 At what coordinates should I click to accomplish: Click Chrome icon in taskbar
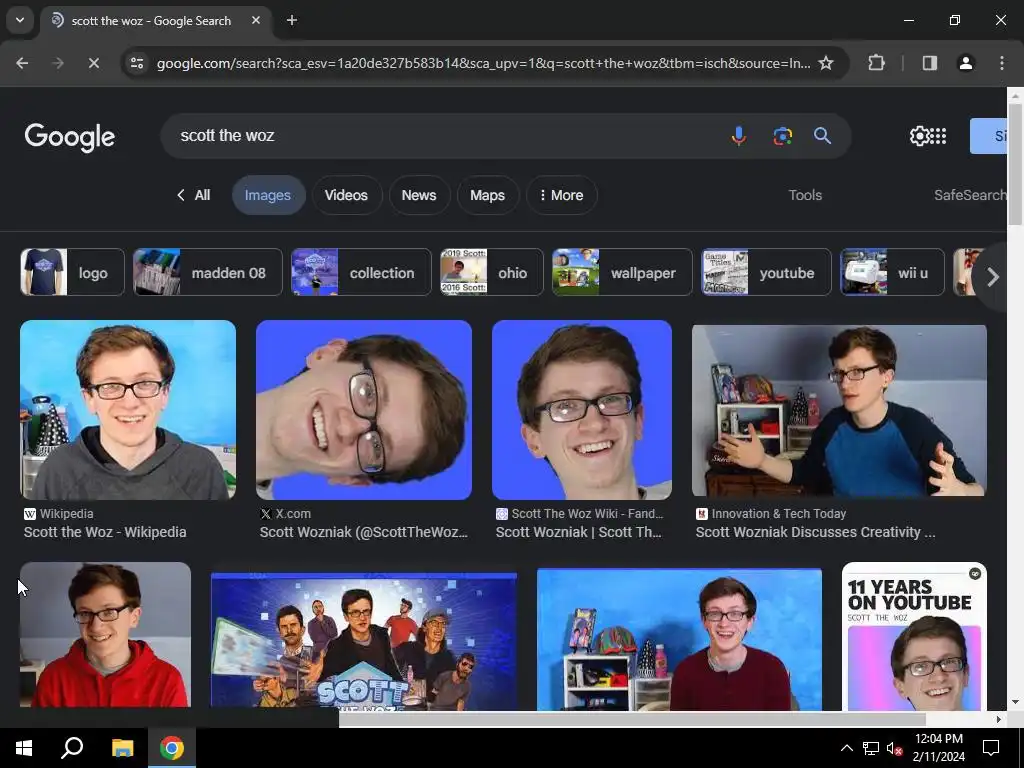172,748
